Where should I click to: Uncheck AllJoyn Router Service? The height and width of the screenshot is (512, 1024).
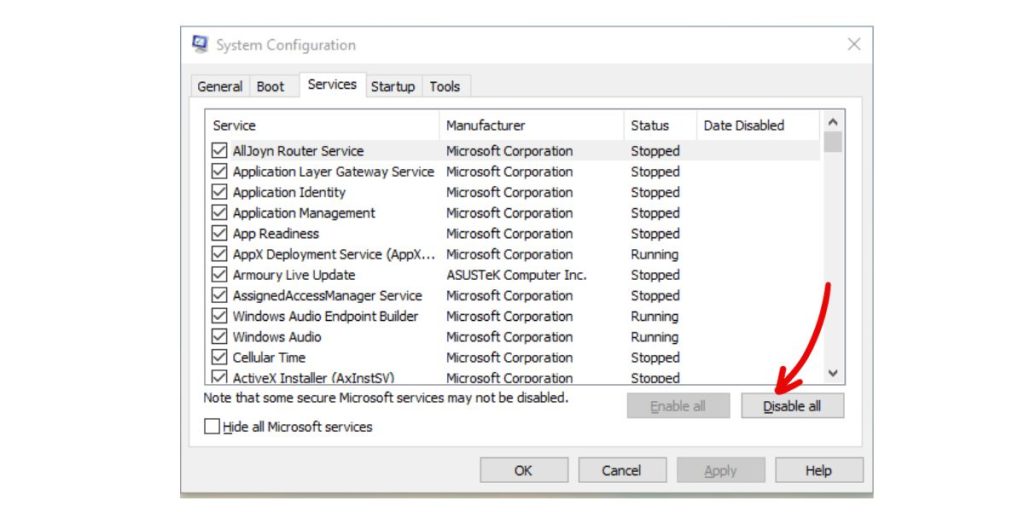point(219,151)
